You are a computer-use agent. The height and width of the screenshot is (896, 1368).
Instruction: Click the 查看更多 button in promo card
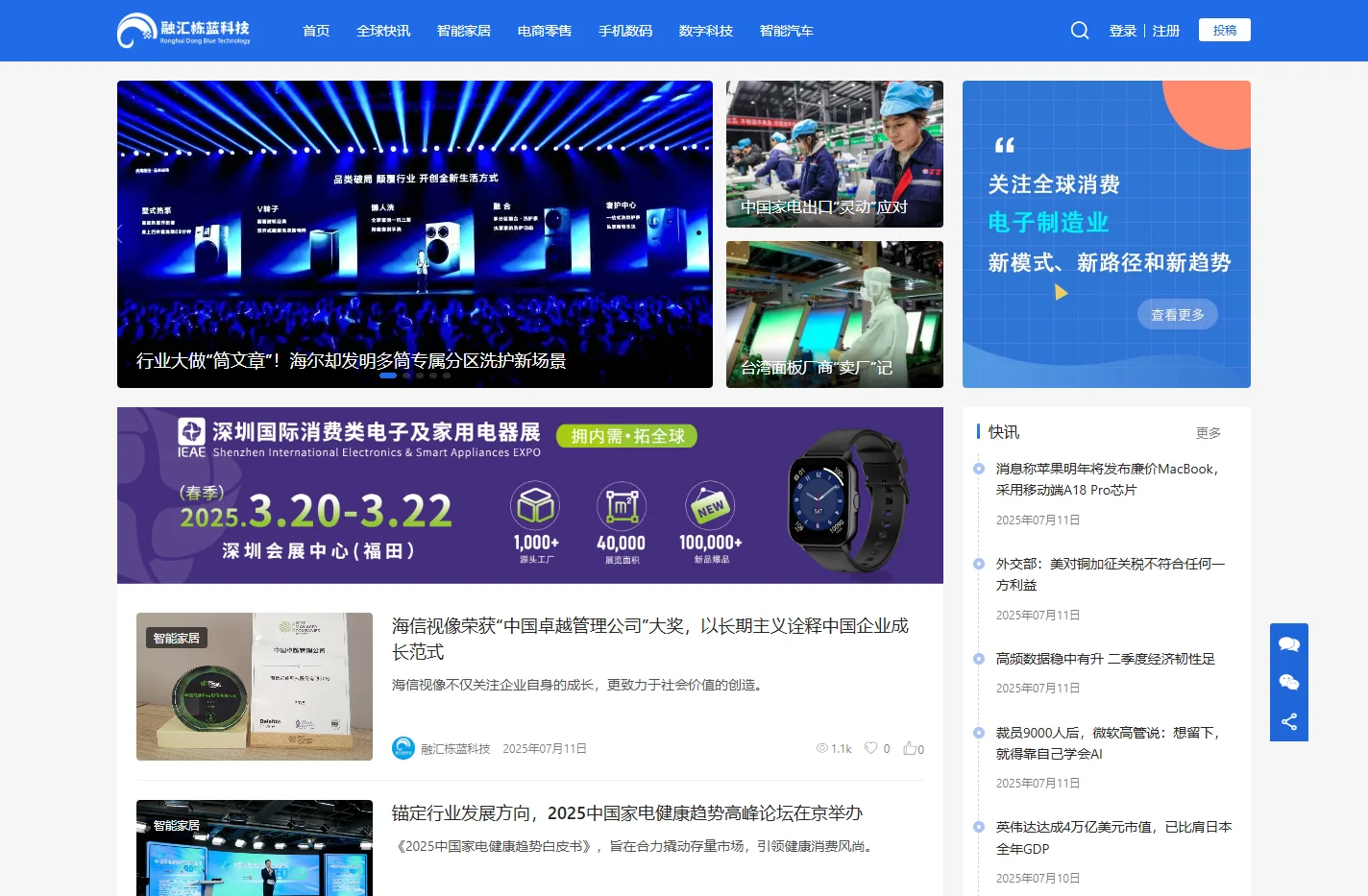coord(1178,314)
